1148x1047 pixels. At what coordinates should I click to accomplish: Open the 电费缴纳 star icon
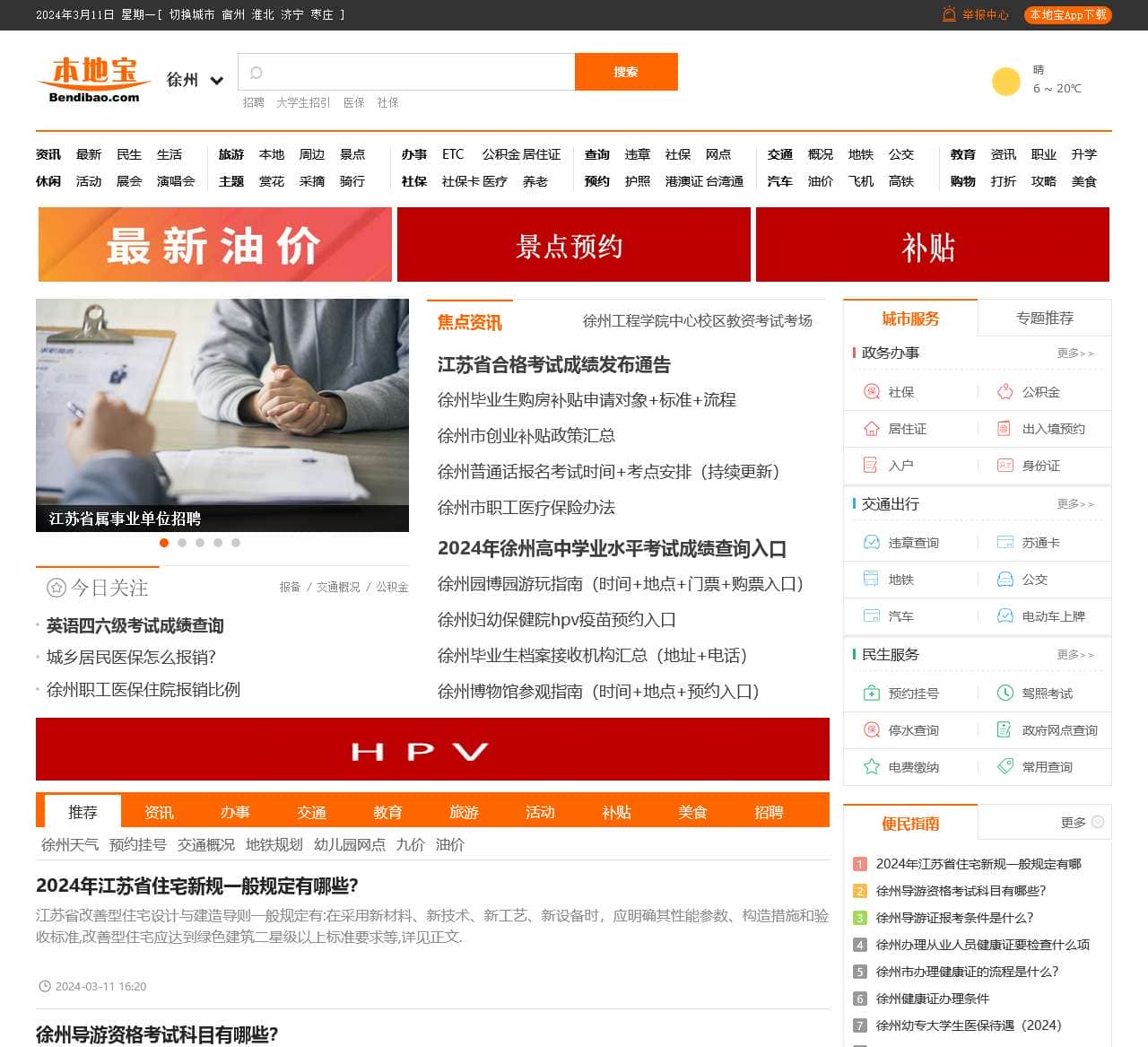[x=871, y=767]
